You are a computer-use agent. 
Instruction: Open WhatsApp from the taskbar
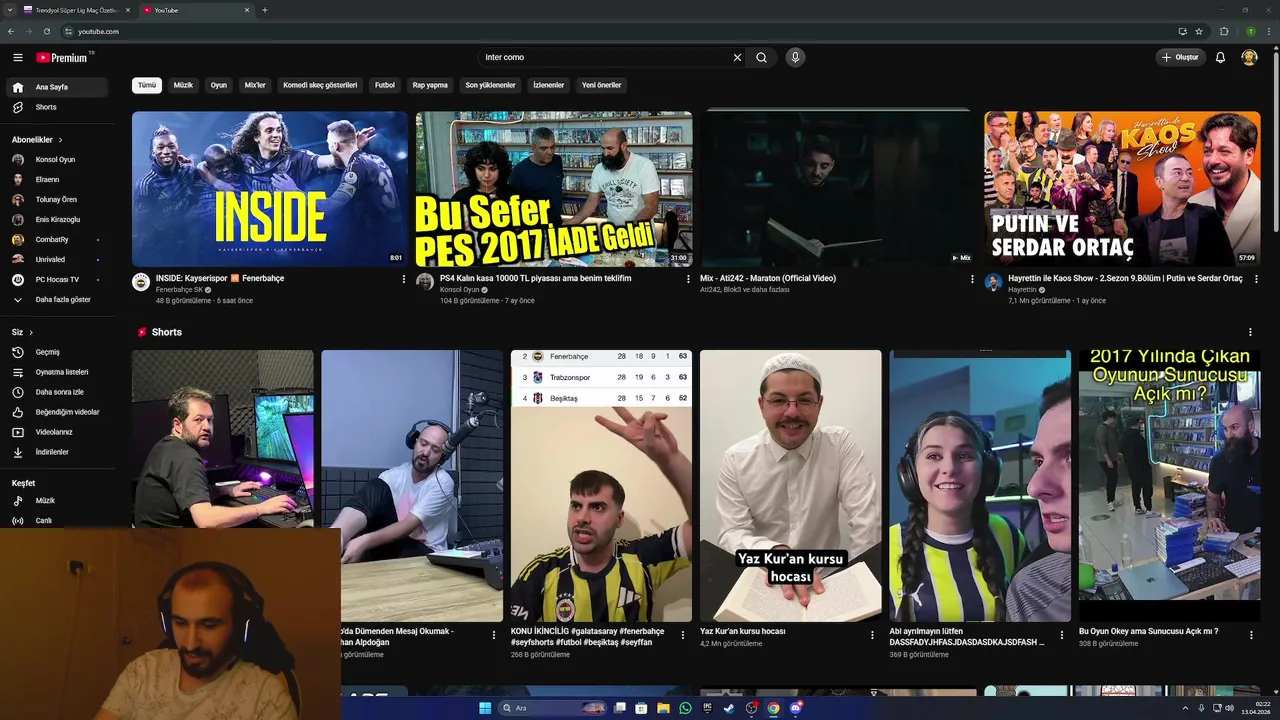[x=685, y=708]
